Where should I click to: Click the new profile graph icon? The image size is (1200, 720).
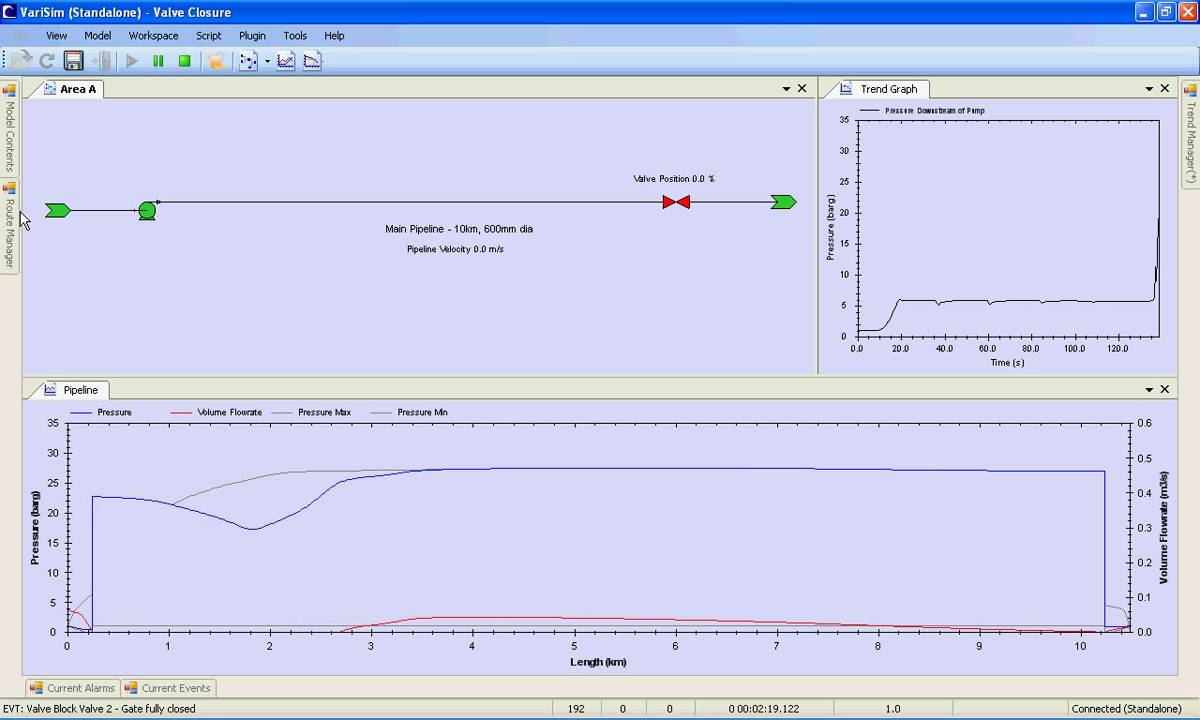[312, 61]
